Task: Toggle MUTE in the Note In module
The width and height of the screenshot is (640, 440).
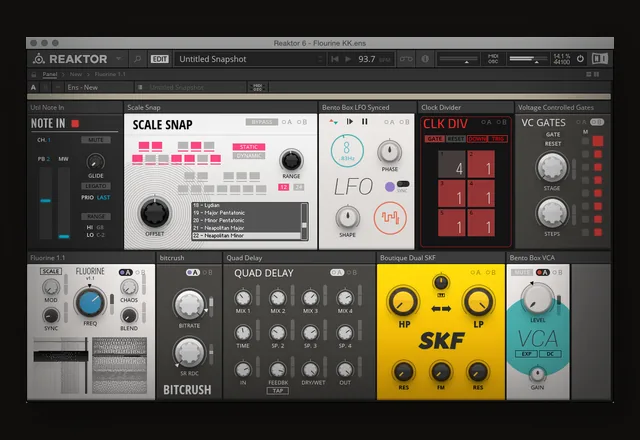Action: [x=96, y=140]
